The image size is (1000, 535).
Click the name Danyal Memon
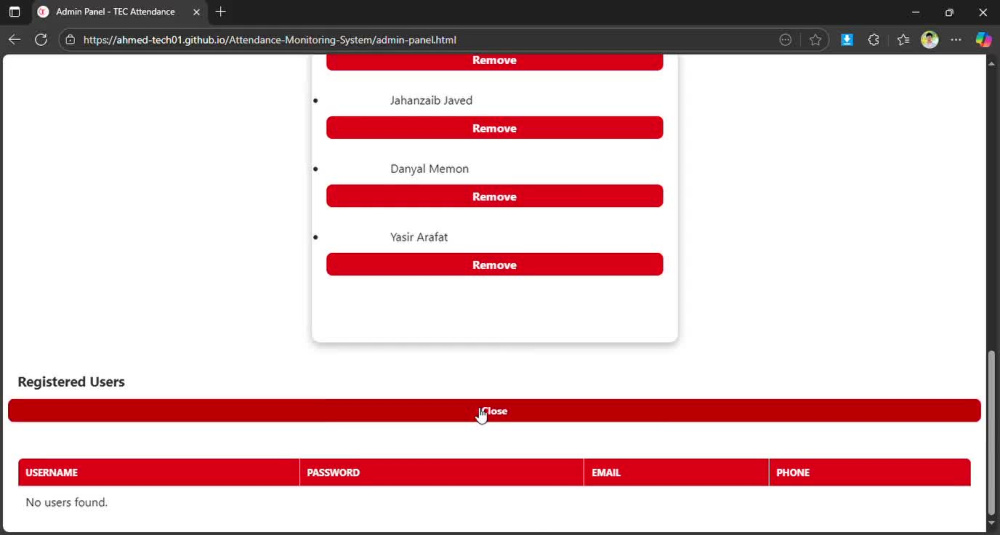coord(429,168)
